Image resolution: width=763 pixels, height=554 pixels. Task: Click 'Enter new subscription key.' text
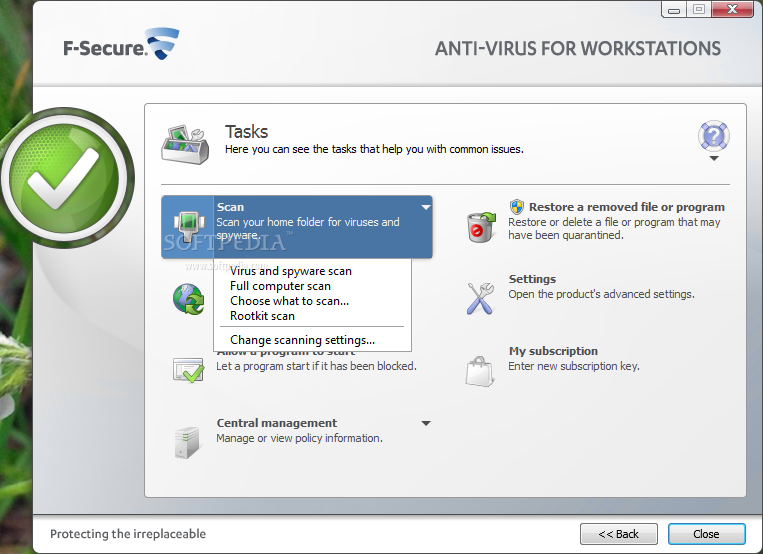pyautogui.click(x=574, y=366)
